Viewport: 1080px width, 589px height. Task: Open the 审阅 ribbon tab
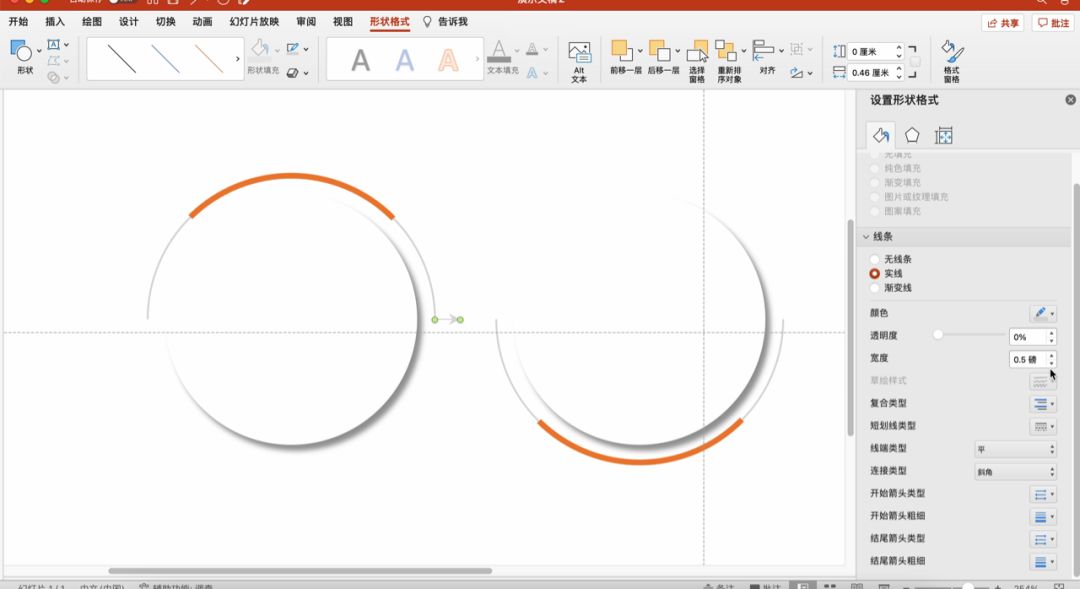307,21
